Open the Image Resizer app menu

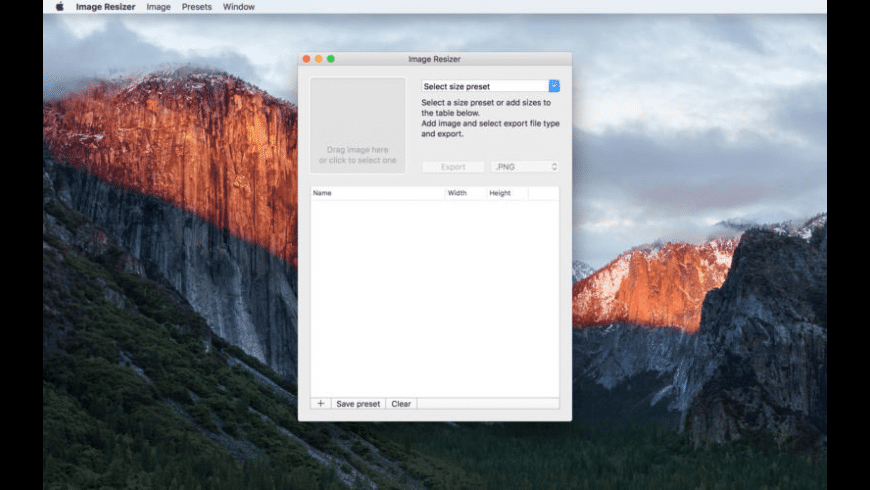tap(105, 7)
